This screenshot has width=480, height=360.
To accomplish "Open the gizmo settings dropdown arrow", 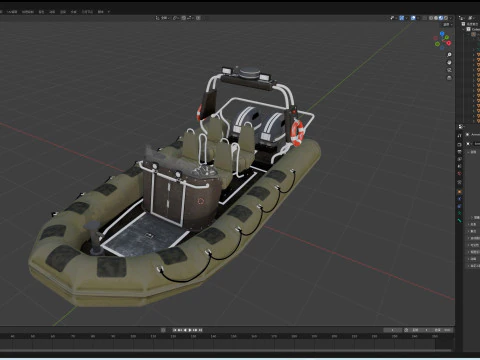I will pyautogui.click(x=407, y=18).
